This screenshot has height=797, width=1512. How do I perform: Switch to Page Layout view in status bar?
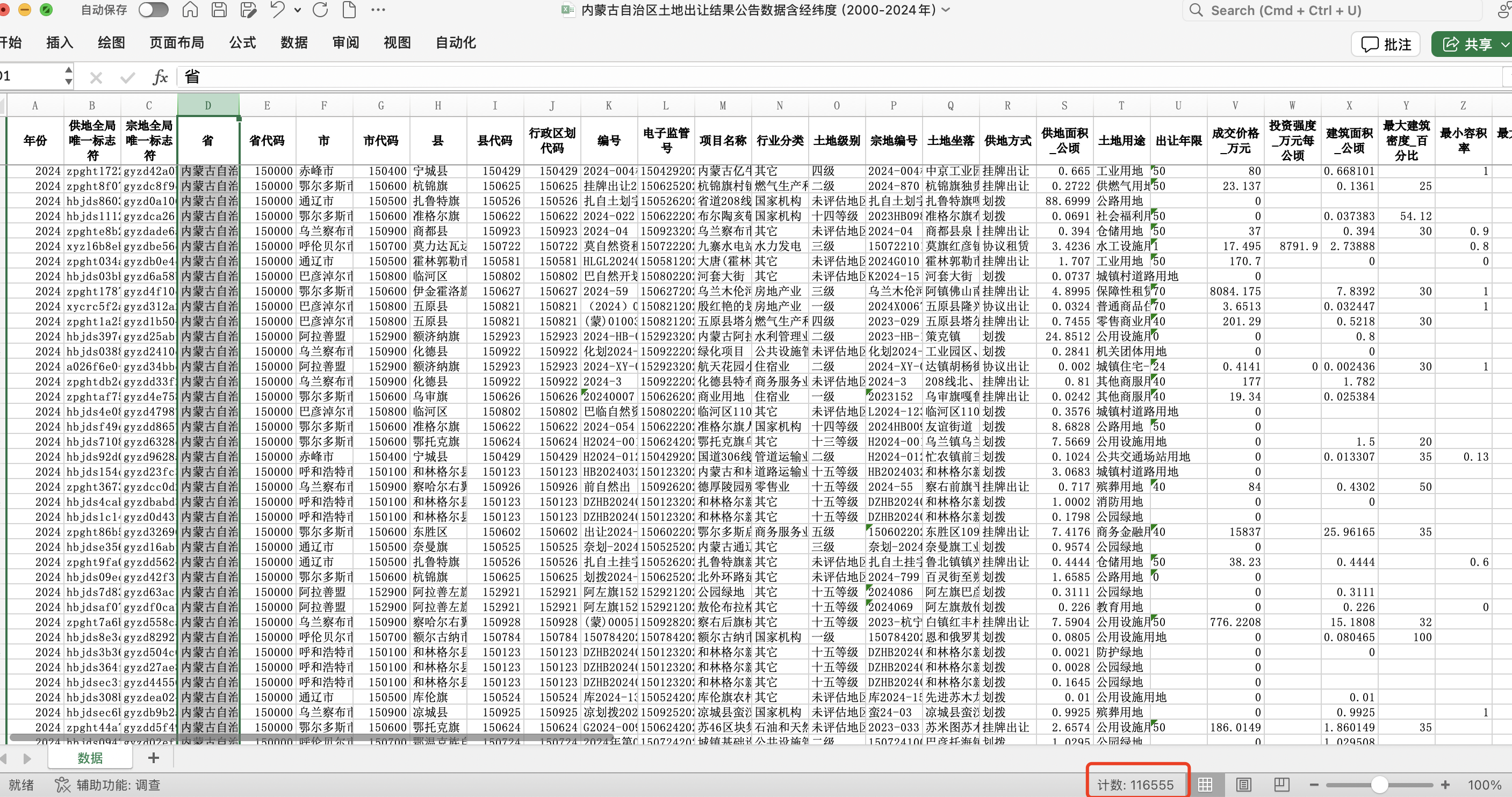(1243, 785)
